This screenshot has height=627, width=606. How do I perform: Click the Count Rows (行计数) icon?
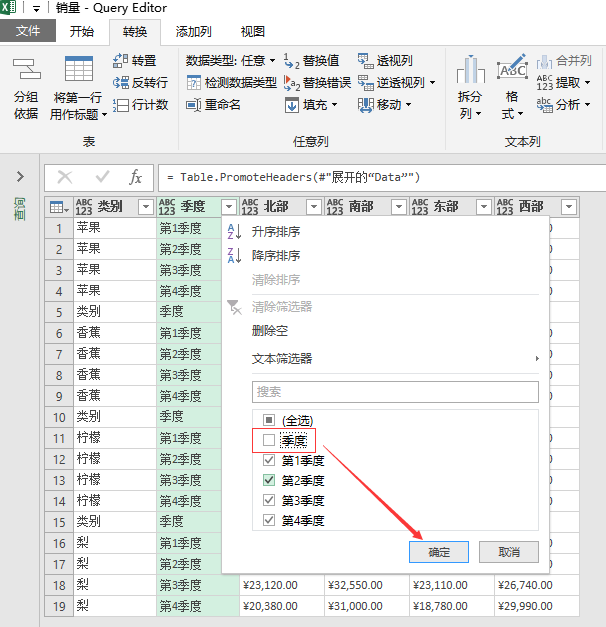[121, 105]
